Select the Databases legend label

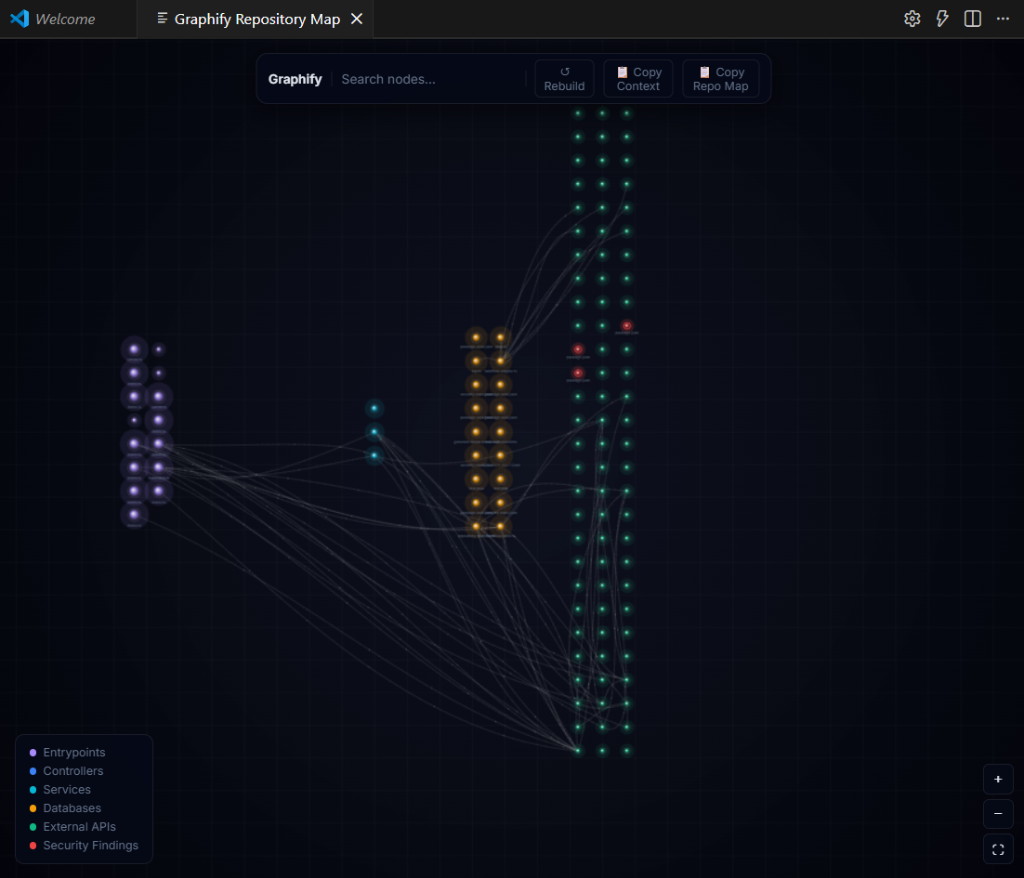(72, 808)
